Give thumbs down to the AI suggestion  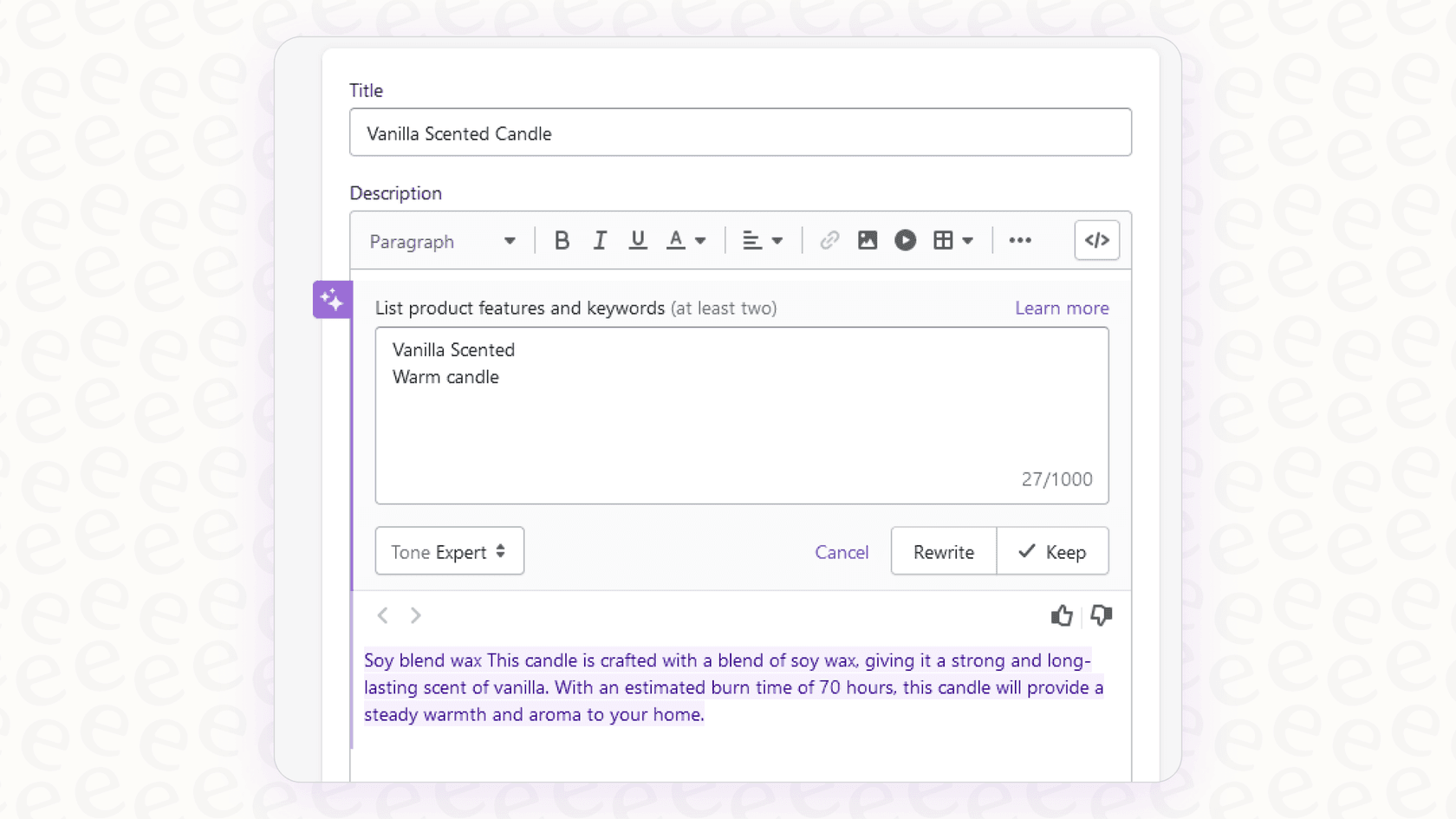[x=1101, y=615]
